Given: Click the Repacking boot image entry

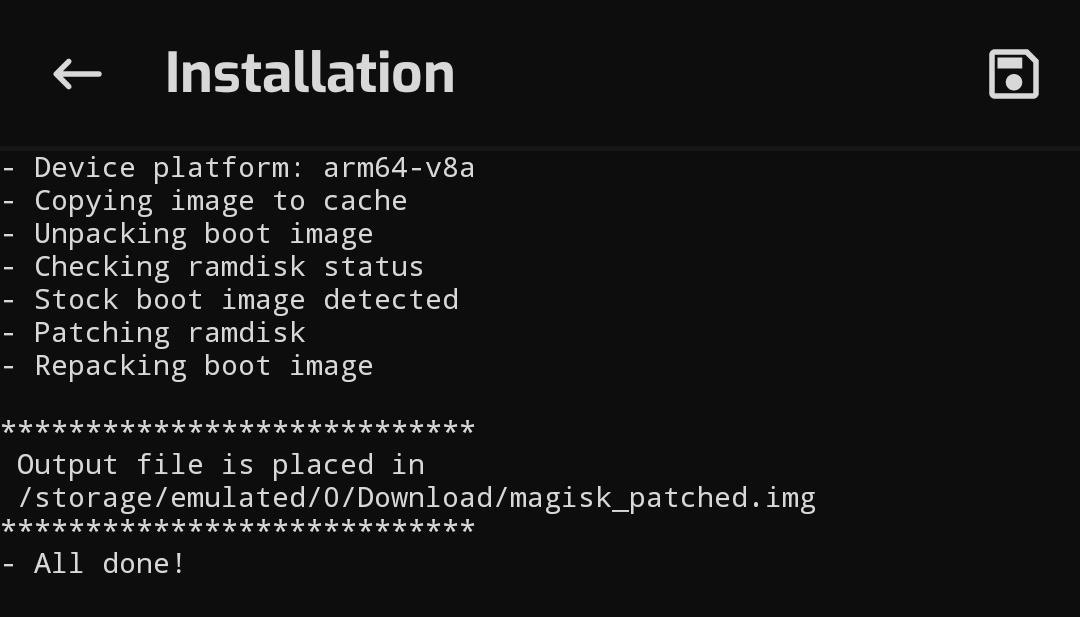Looking at the screenshot, I should pyautogui.click(x=187, y=366).
